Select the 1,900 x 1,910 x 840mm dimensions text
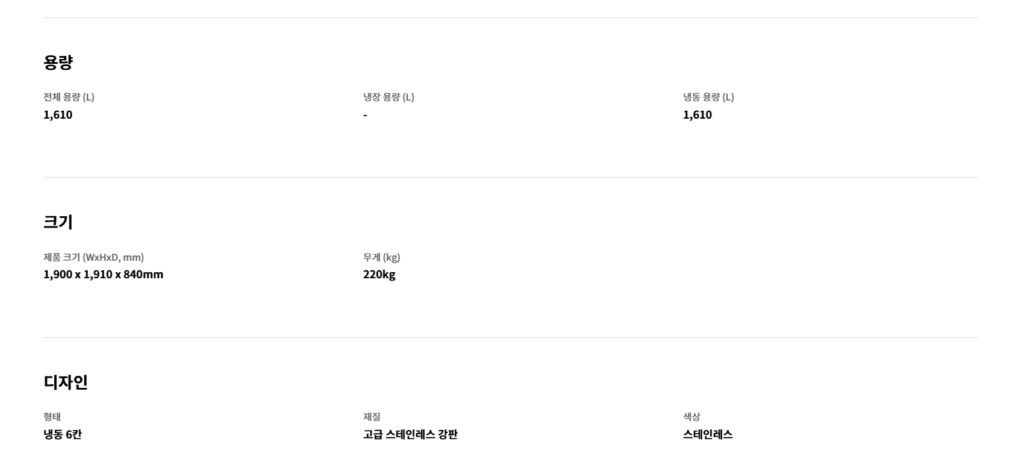The width and height of the screenshot is (1024, 474). 103,275
